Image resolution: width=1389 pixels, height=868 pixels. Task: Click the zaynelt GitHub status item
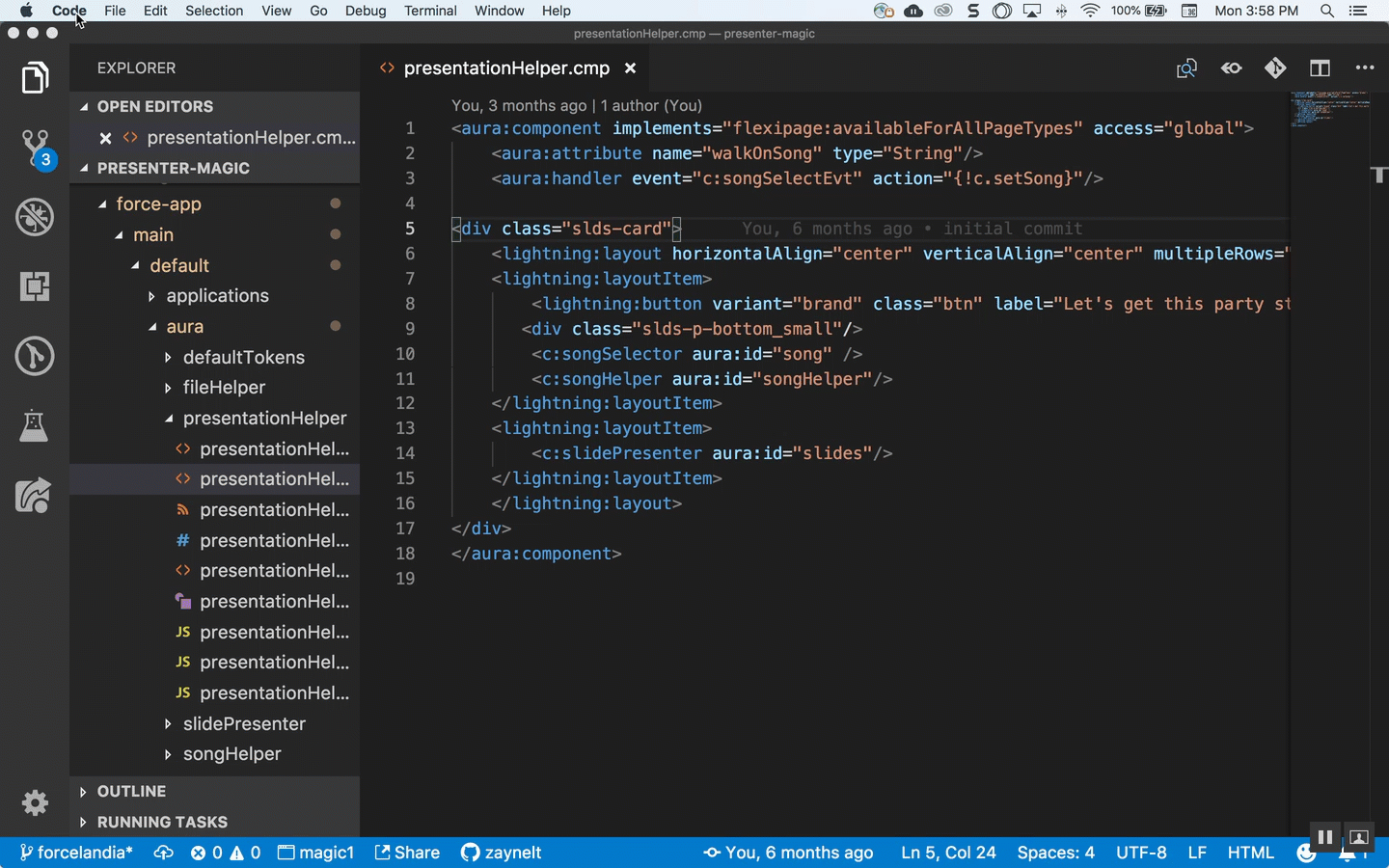501,853
